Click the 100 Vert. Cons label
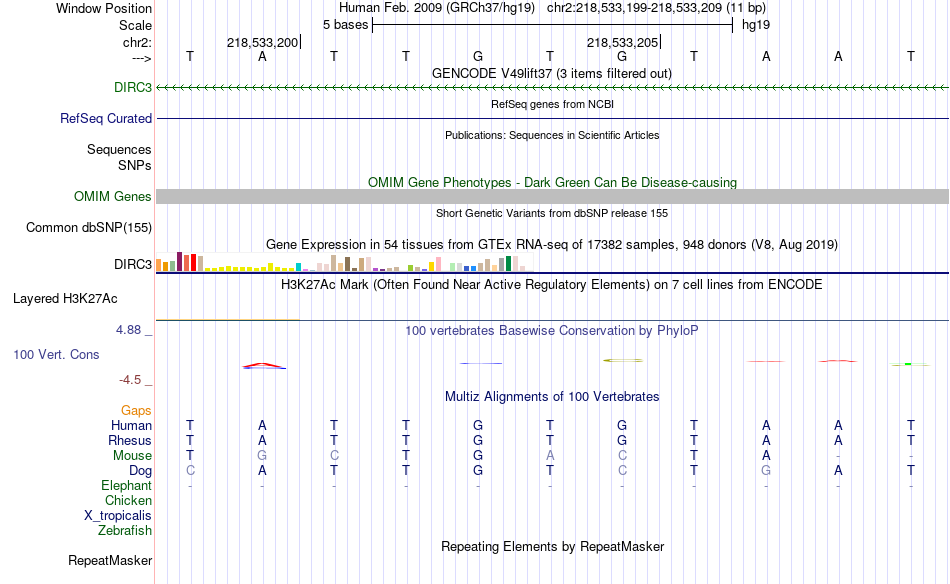This screenshot has width=950, height=584. tap(56, 354)
